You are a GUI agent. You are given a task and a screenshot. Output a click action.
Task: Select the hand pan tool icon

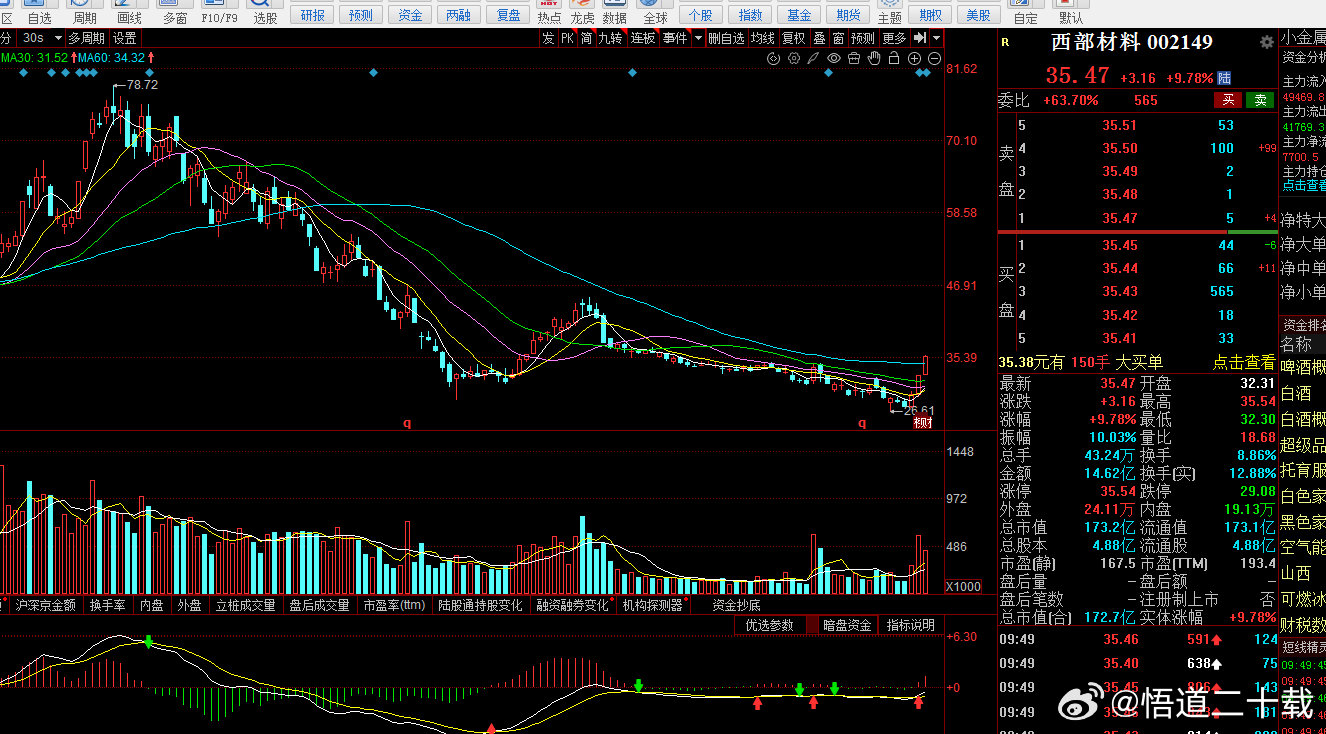point(874,58)
